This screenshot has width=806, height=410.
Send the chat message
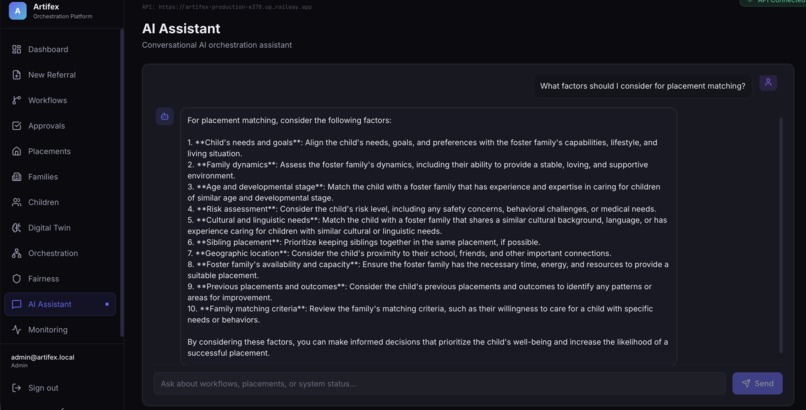(x=757, y=383)
